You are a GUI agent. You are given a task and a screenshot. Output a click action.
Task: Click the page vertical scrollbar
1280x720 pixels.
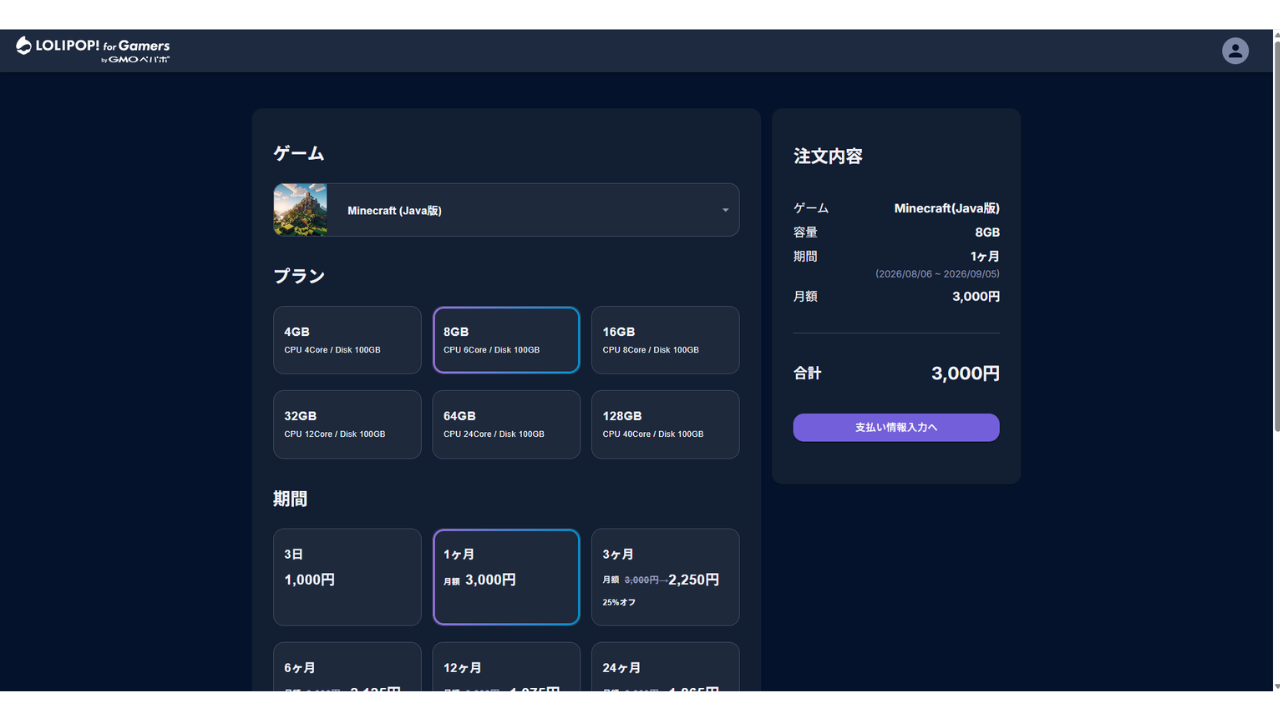[x=1275, y=235]
